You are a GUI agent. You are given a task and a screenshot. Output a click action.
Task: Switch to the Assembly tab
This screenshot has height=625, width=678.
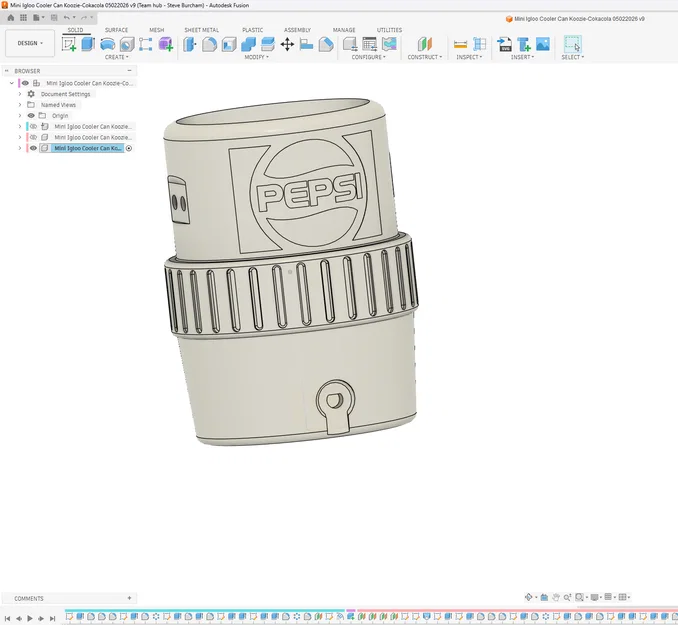pos(297,30)
